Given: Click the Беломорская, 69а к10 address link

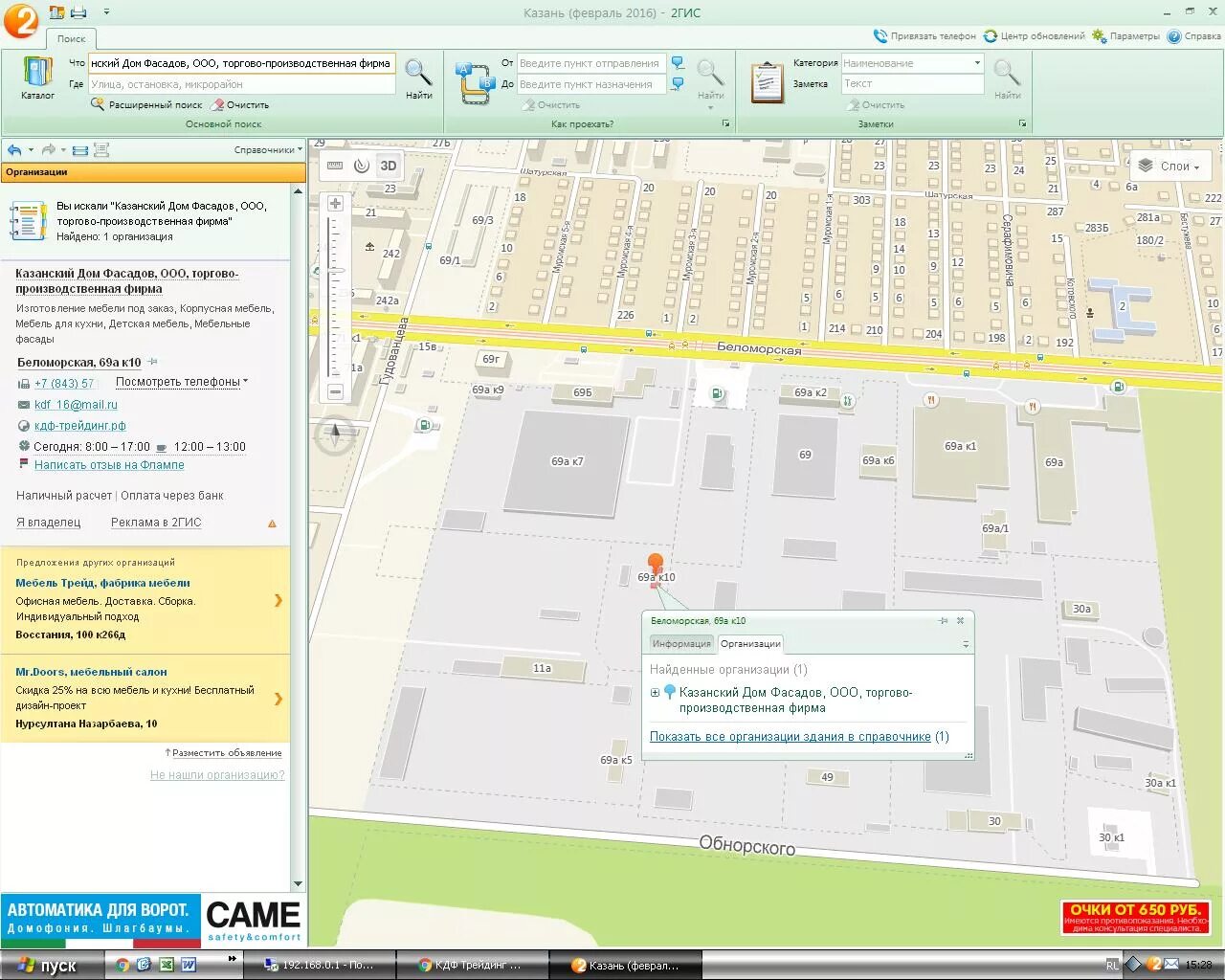Looking at the screenshot, I should [78, 363].
